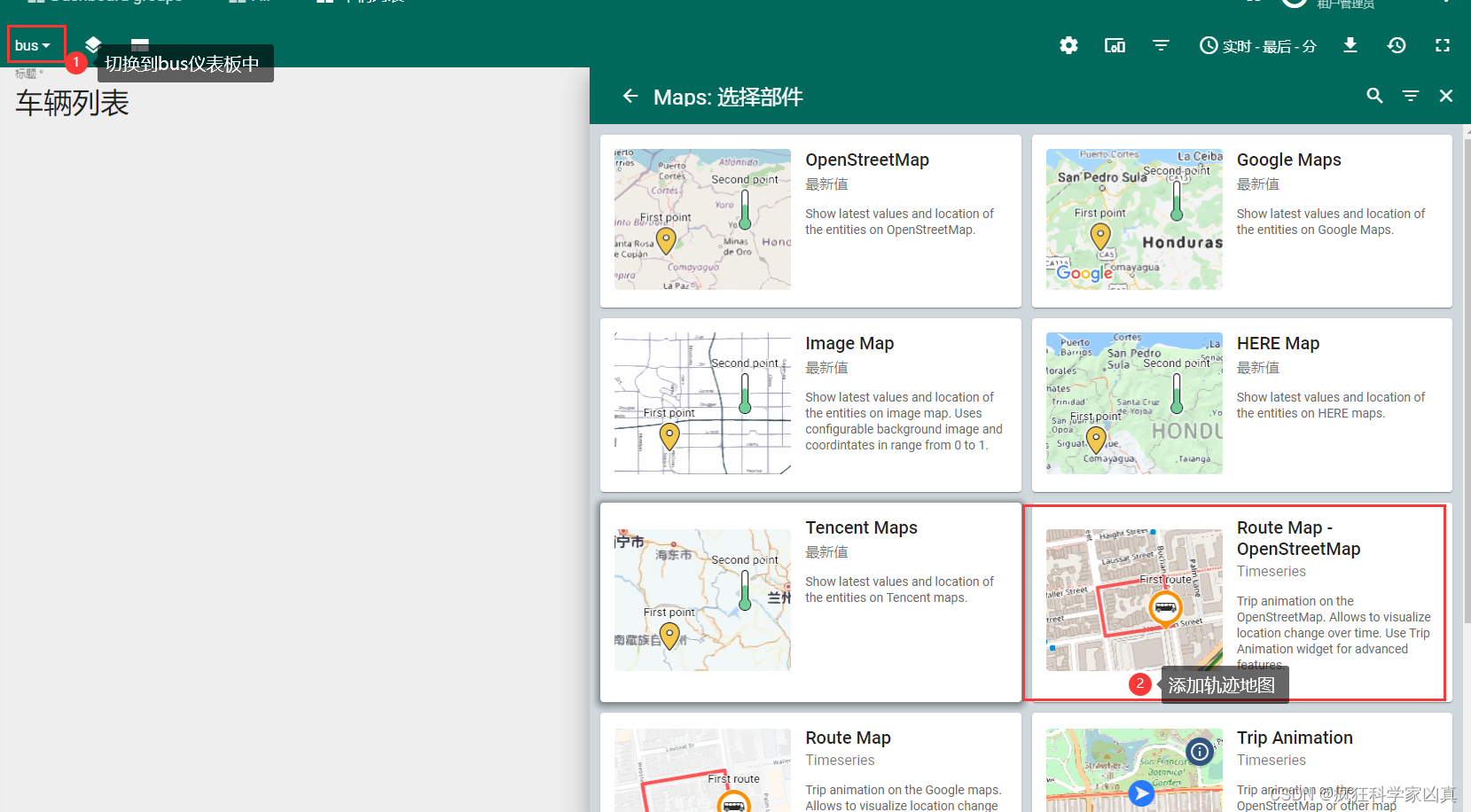The image size is (1471, 812).
Task: Search widgets in the Maps panel
Action: tap(1375, 96)
